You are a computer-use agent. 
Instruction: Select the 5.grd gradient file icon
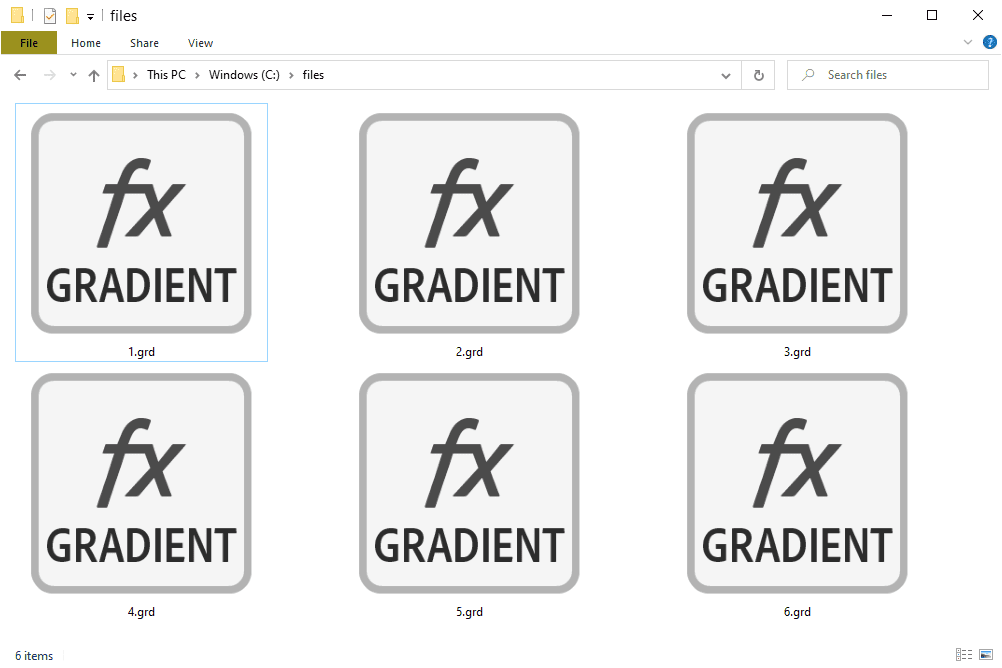tap(469, 483)
